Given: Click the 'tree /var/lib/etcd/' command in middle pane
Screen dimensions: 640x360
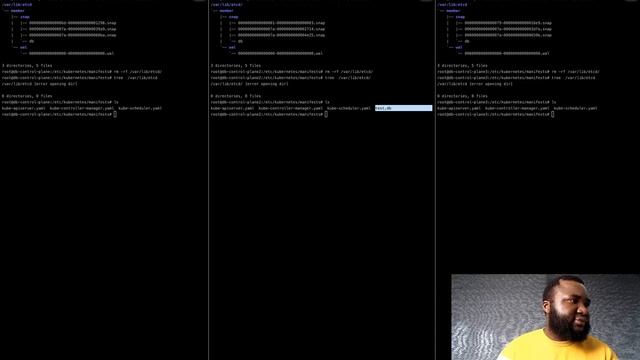Looking at the screenshot, I should coord(348,78).
